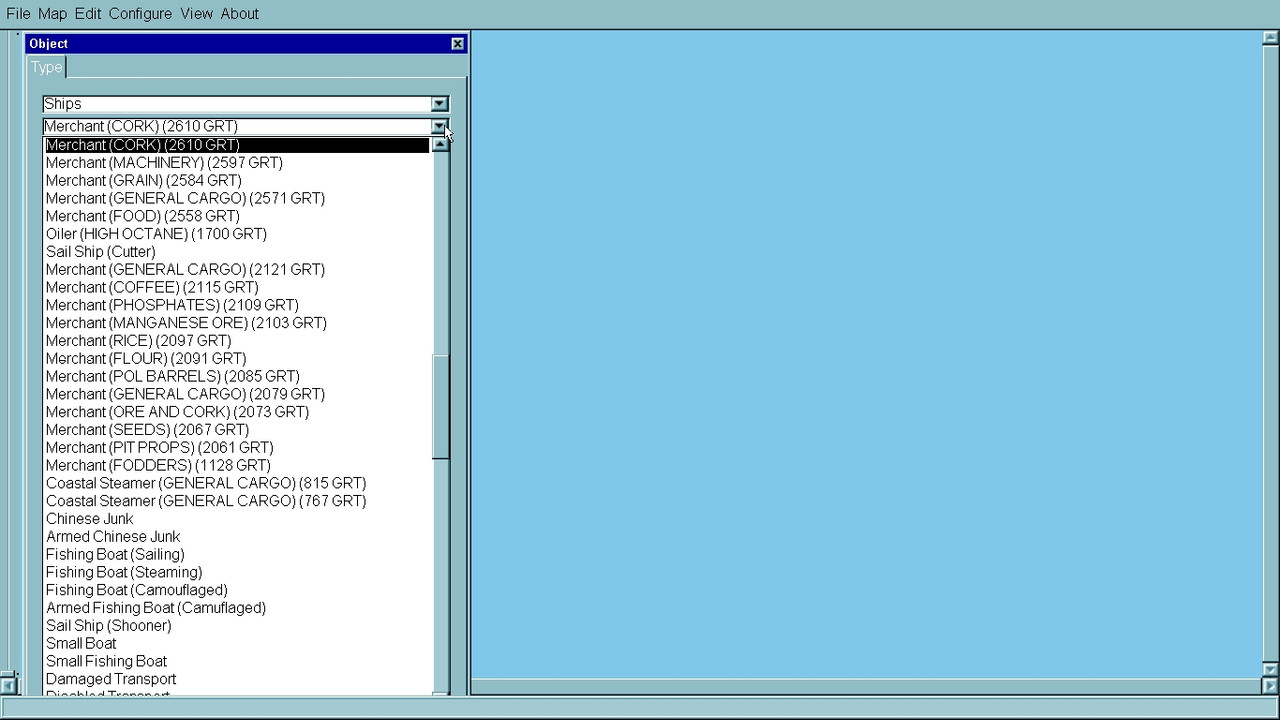Open the Configure menu
Screen dimensions: 1280x720
pyautogui.click(x=140, y=14)
